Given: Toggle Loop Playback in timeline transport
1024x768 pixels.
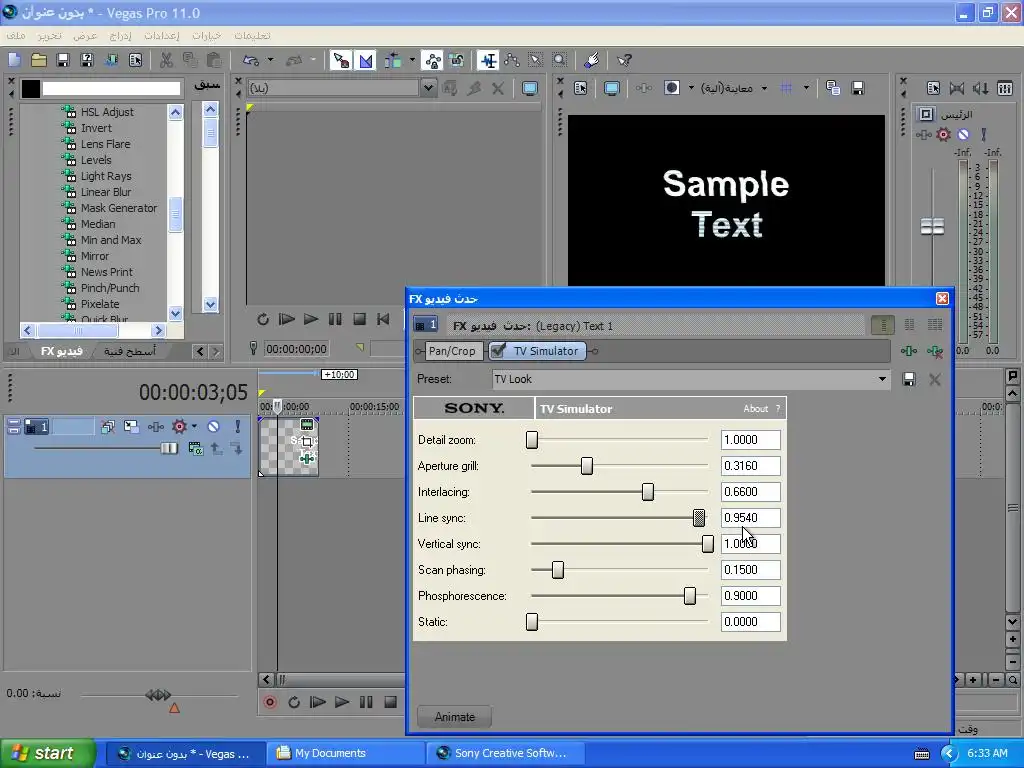Looking at the screenshot, I should point(294,702).
